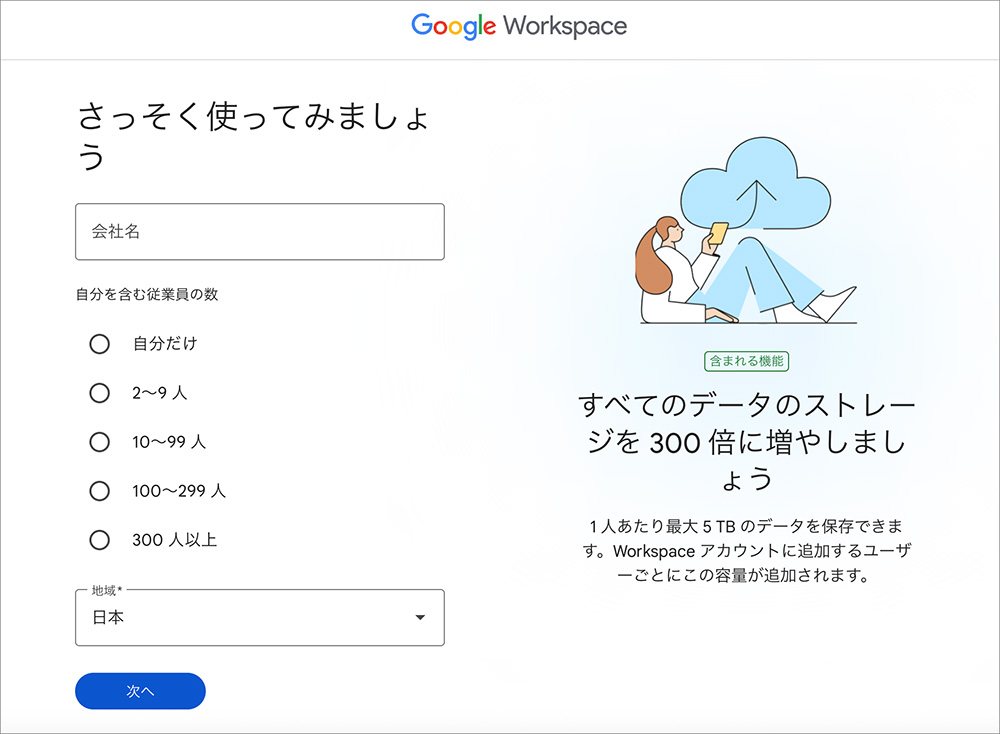Screen dimensions: 1000x734
Task: Click the 自分を含む従業員の数 label
Action: pyautogui.click(x=136, y=294)
